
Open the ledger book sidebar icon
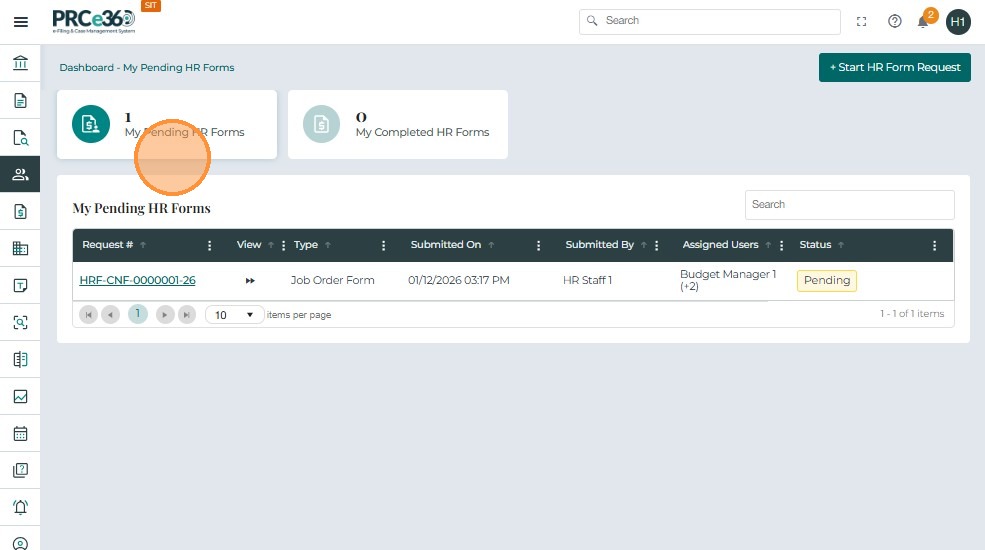pos(20,359)
